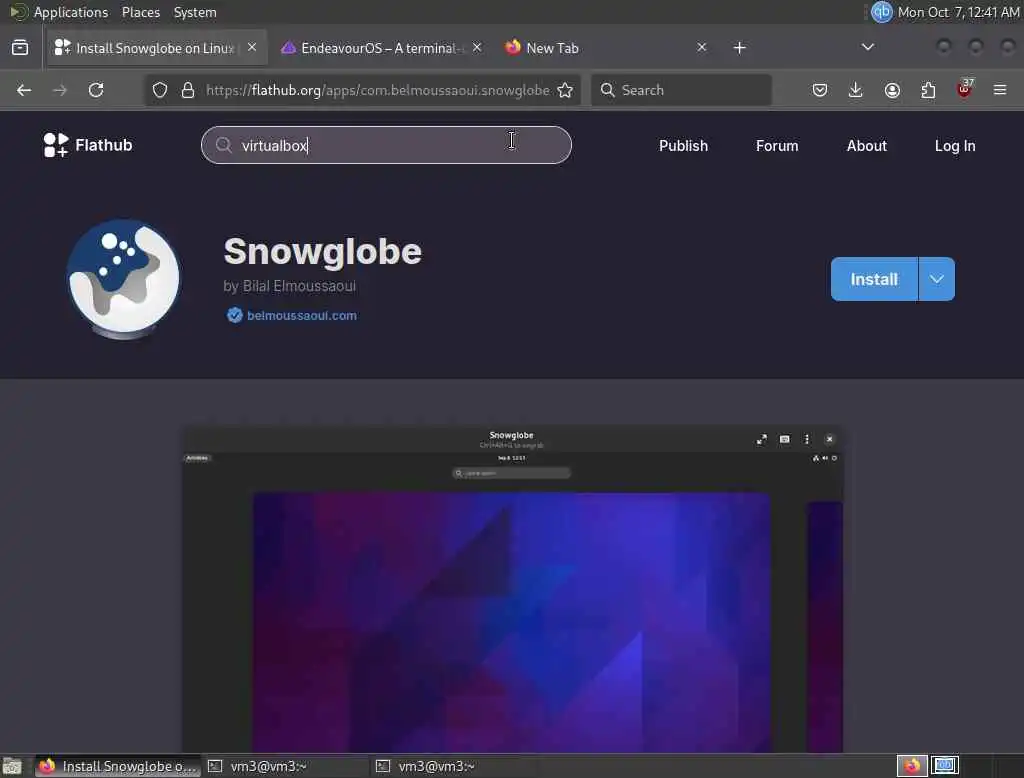
Task: Click the fullscreen icon in Snowglobe screenshot
Action: click(x=761, y=440)
